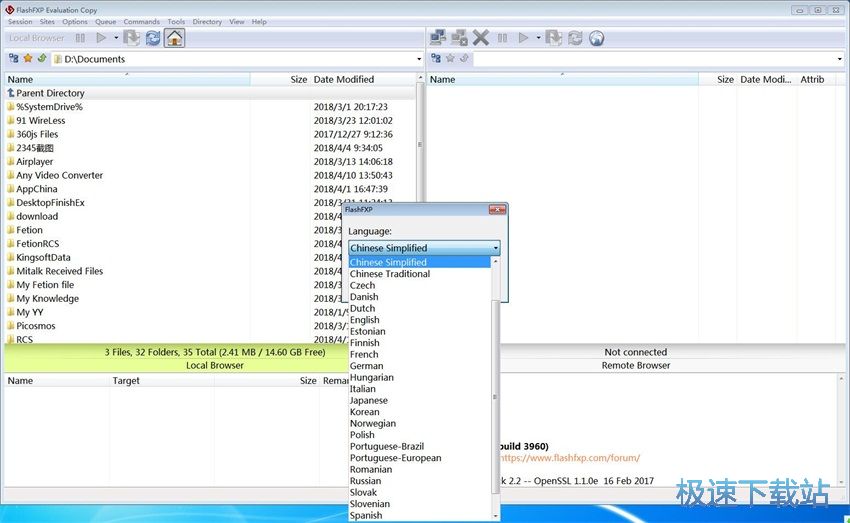
Task: Open the View menu
Action: pyautogui.click(x=237, y=22)
